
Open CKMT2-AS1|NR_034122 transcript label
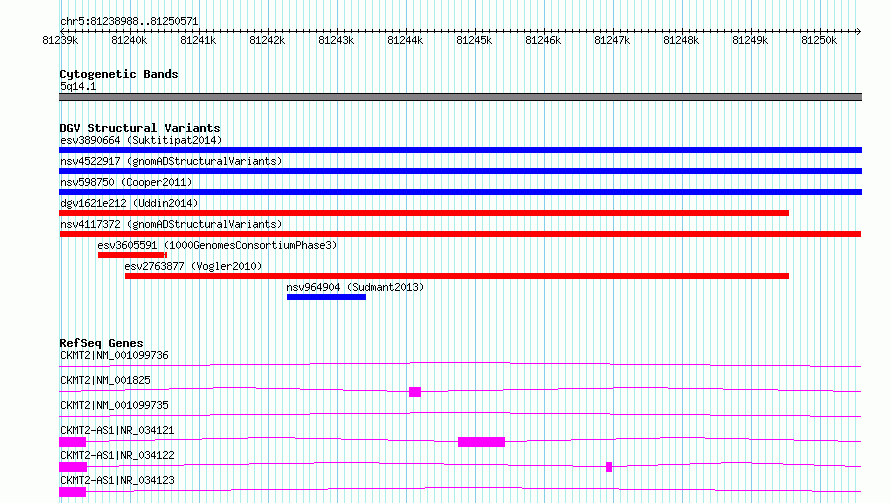(117, 455)
